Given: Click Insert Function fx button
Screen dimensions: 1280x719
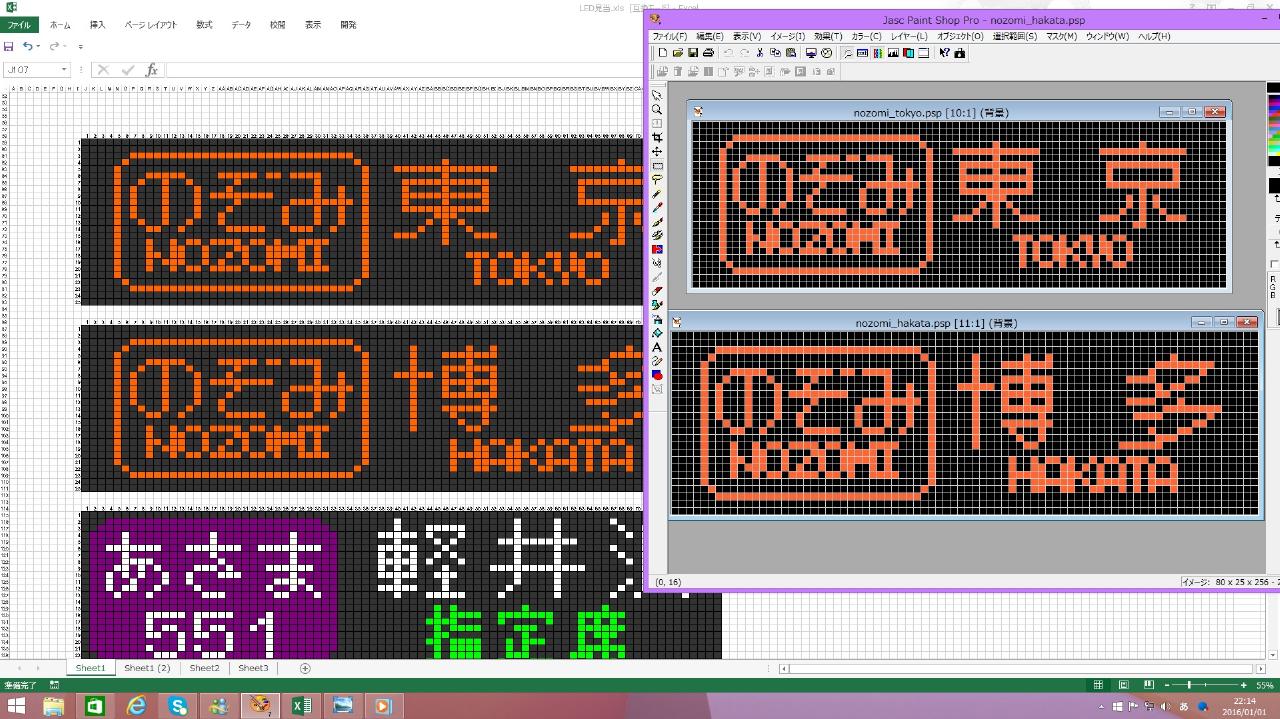Looking at the screenshot, I should [x=152, y=70].
